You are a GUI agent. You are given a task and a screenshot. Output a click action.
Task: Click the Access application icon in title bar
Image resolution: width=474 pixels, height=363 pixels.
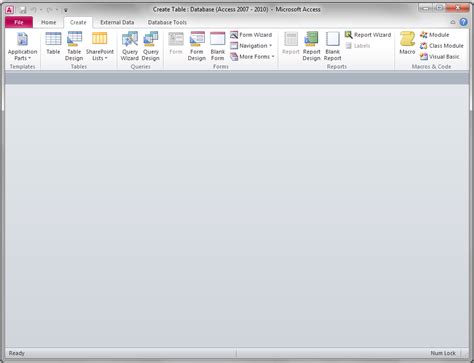9,10
